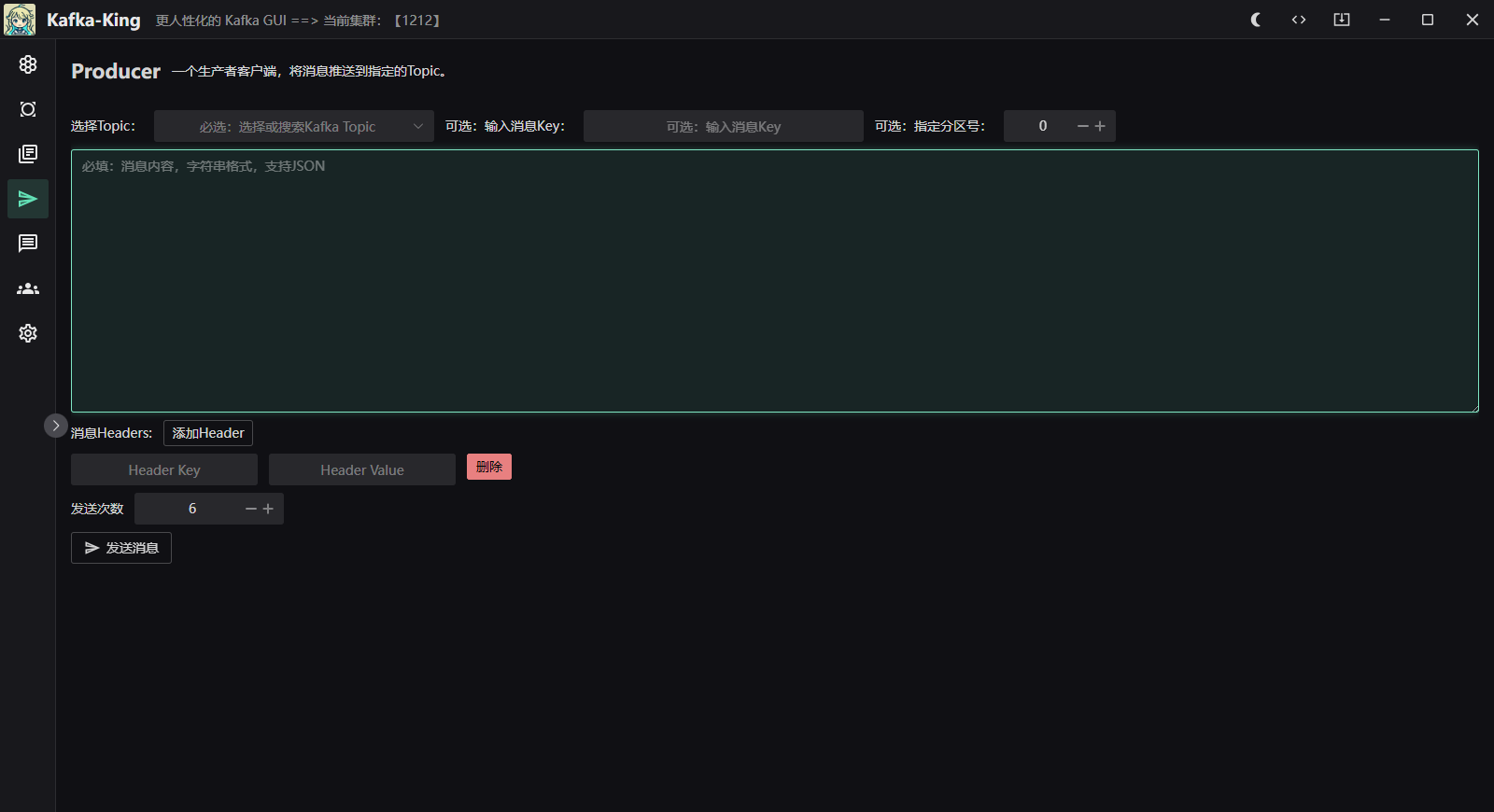The width and height of the screenshot is (1494, 812).
Task: Click the 消息Headers: label
Action: tap(111, 433)
